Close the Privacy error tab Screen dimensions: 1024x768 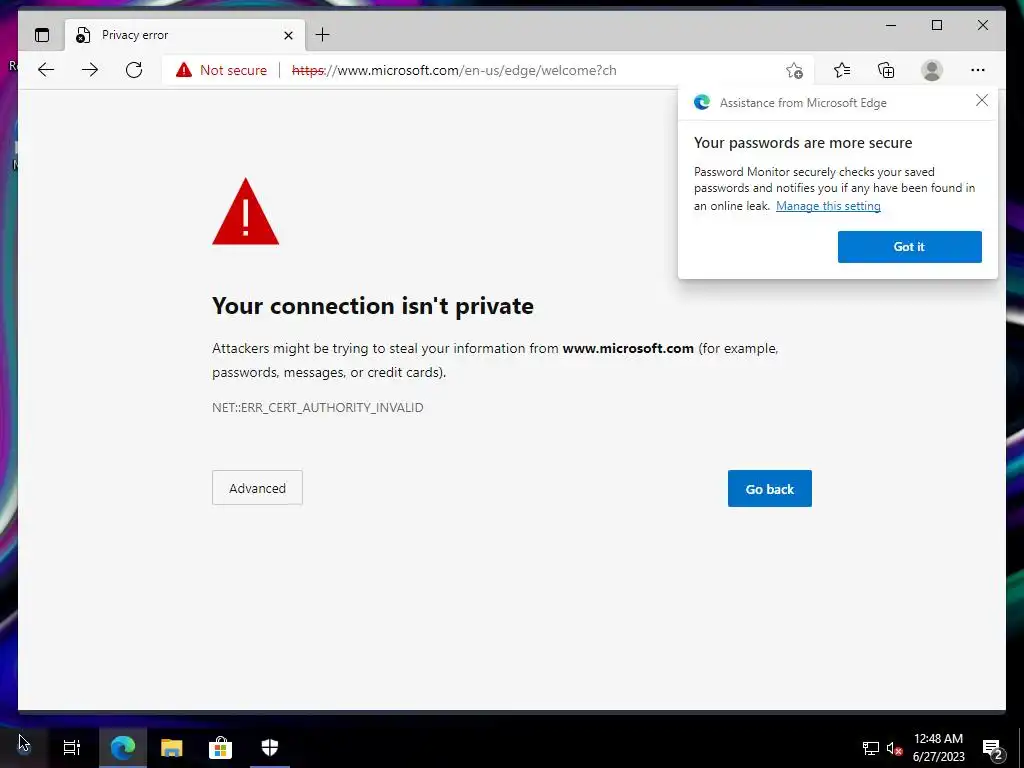pyautogui.click(x=288, y=35)
